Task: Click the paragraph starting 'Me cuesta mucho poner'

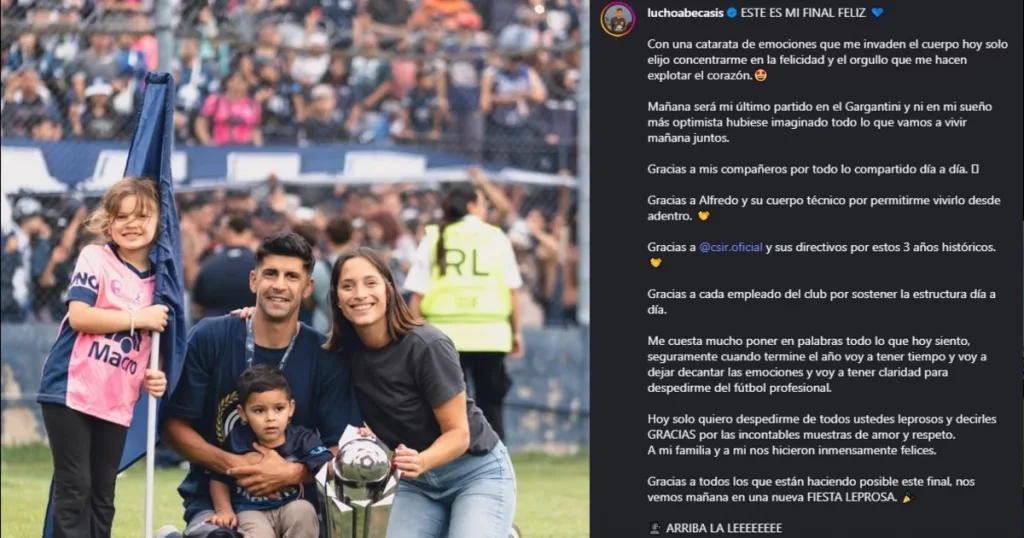Action: click(817, 364)
